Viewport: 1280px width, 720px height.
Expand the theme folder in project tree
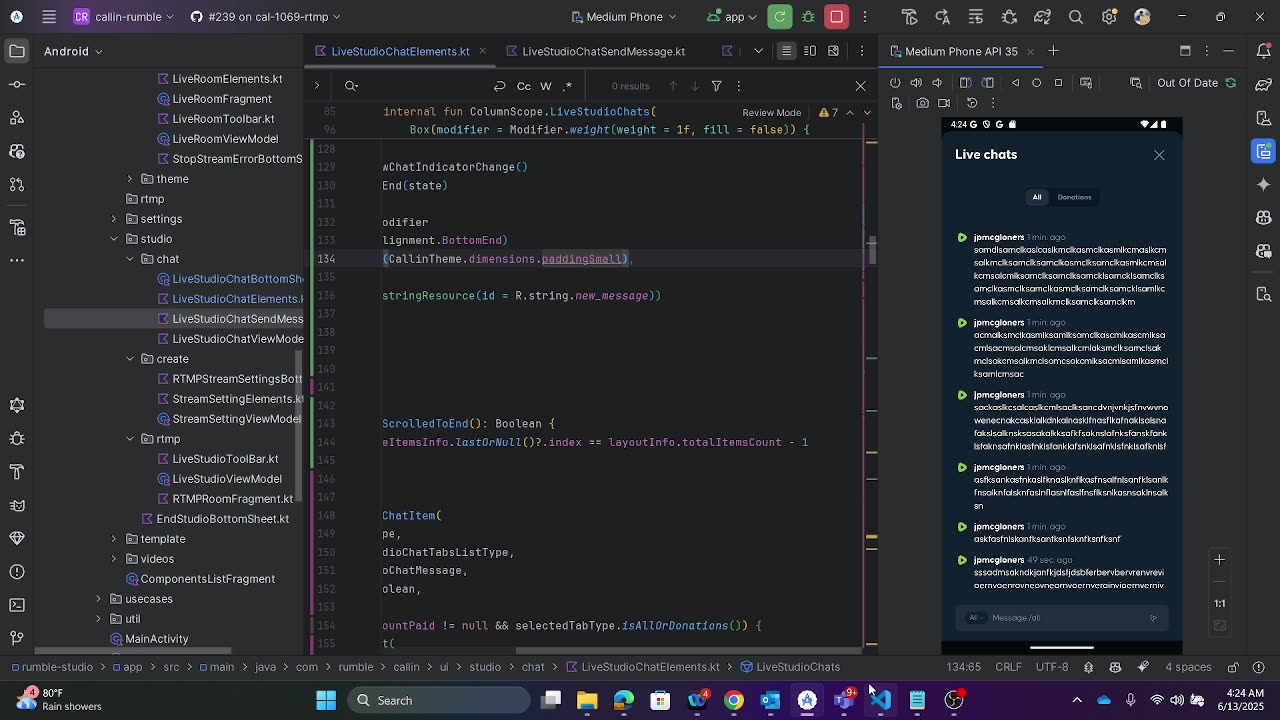point(130,179)
